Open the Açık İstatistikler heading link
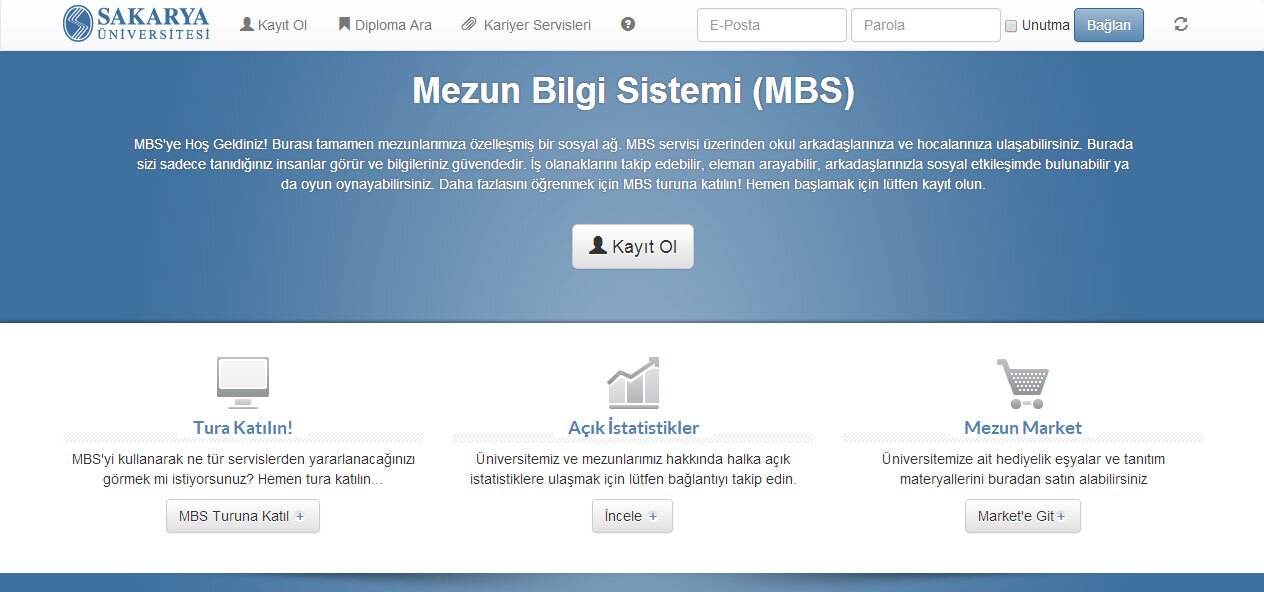This screenshot has width=1264, height=592. point(634,428)
